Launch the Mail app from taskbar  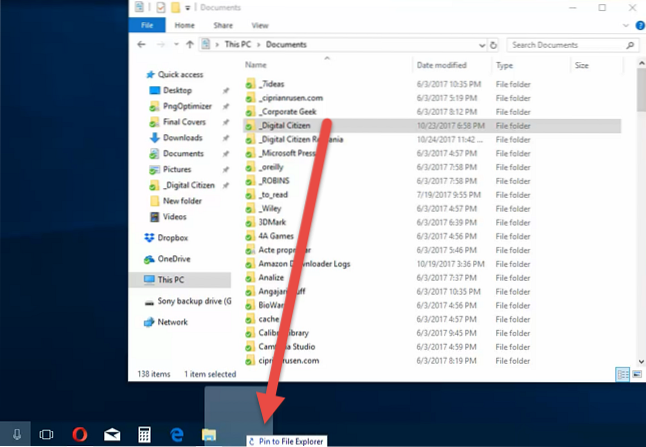(112, 434)
